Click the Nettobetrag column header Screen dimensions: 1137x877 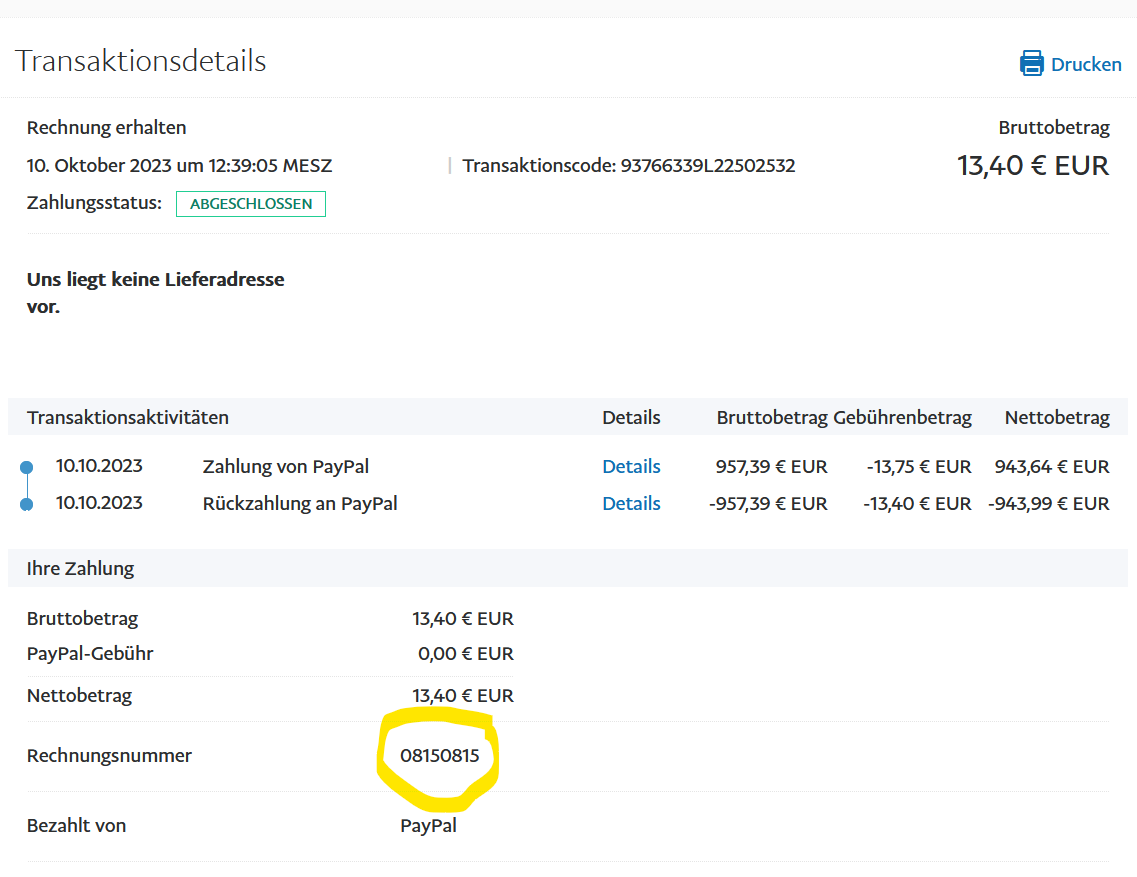pyautogui.click(x=1056, y=417)
